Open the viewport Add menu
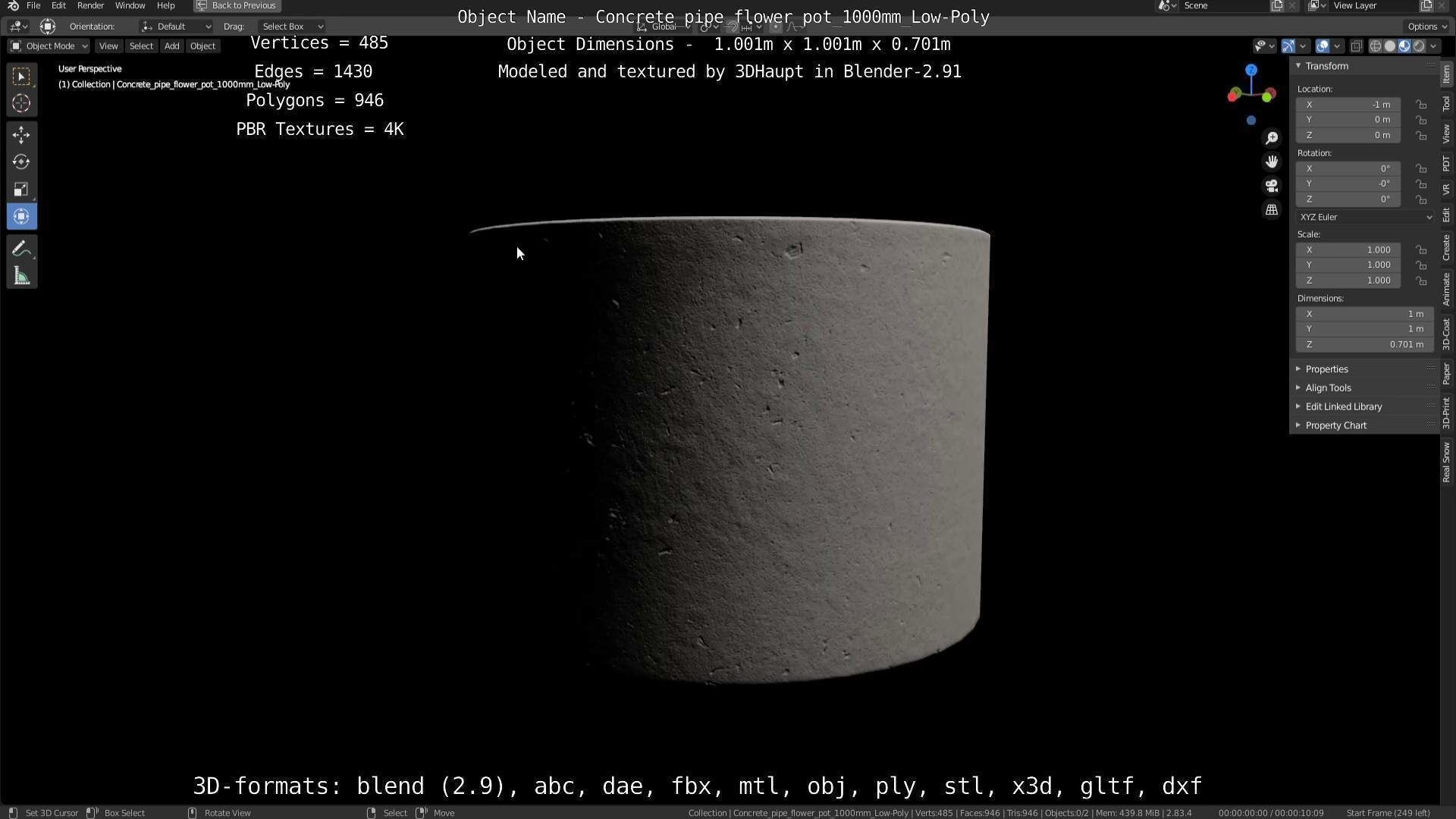The width and height of the screenshot is (1456, 819). (172, 46)
